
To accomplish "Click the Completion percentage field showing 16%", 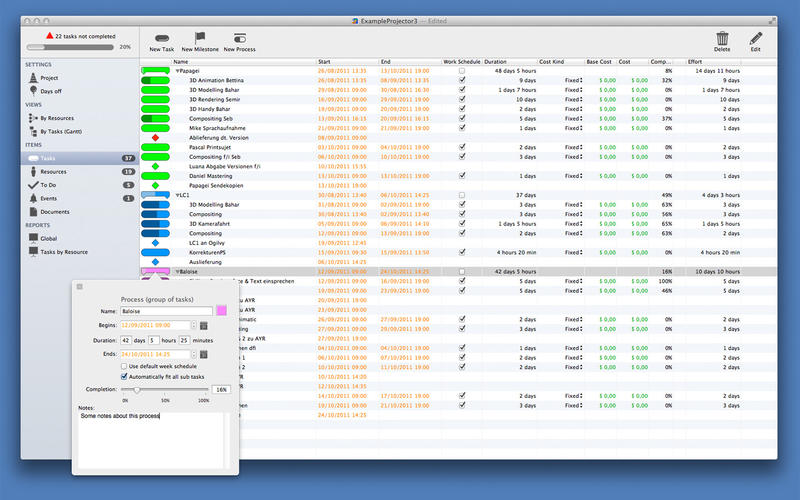I will [x=221, y=390].
